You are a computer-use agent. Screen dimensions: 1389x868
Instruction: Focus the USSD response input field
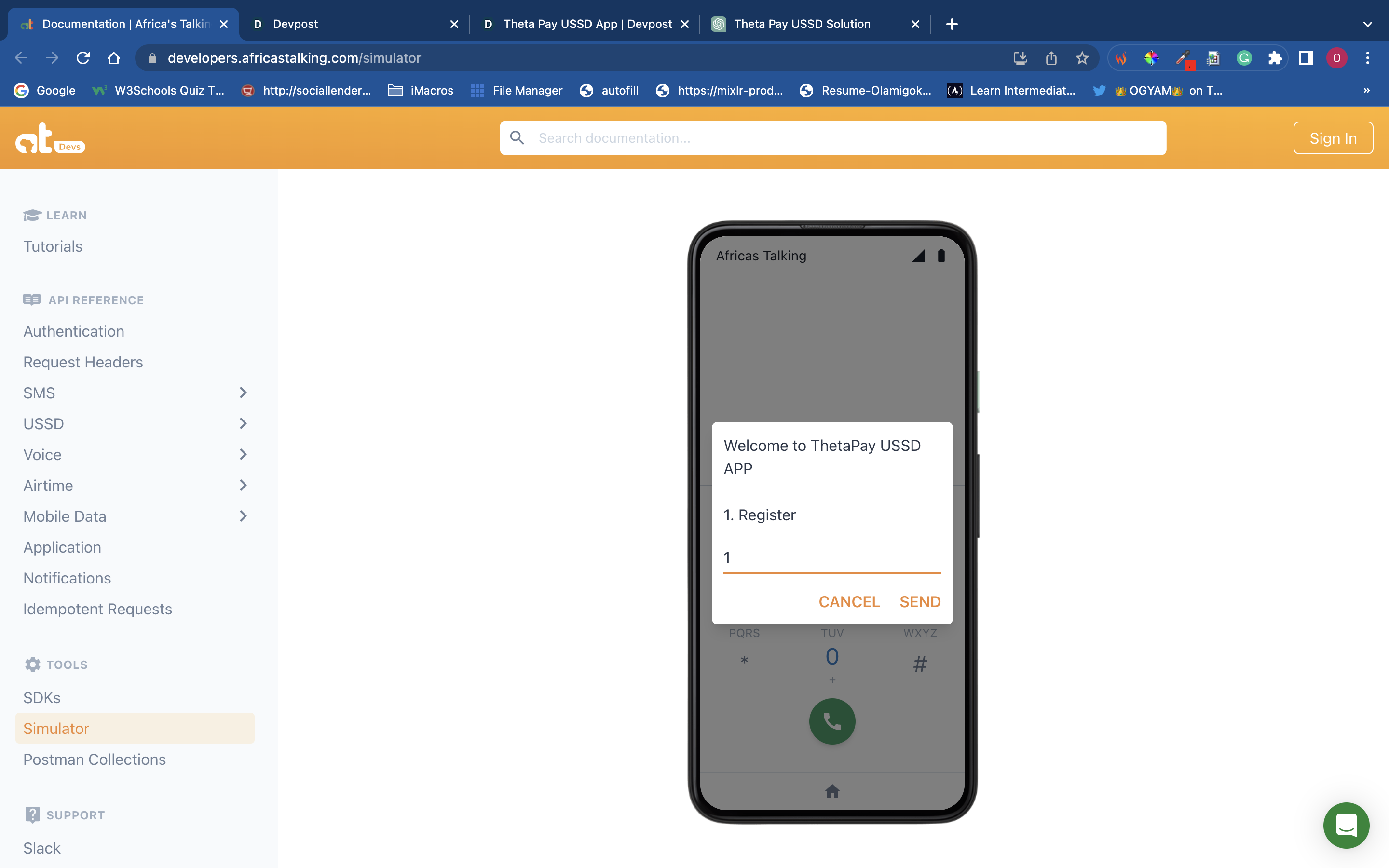pyautogui.click(x=831, y=557)
